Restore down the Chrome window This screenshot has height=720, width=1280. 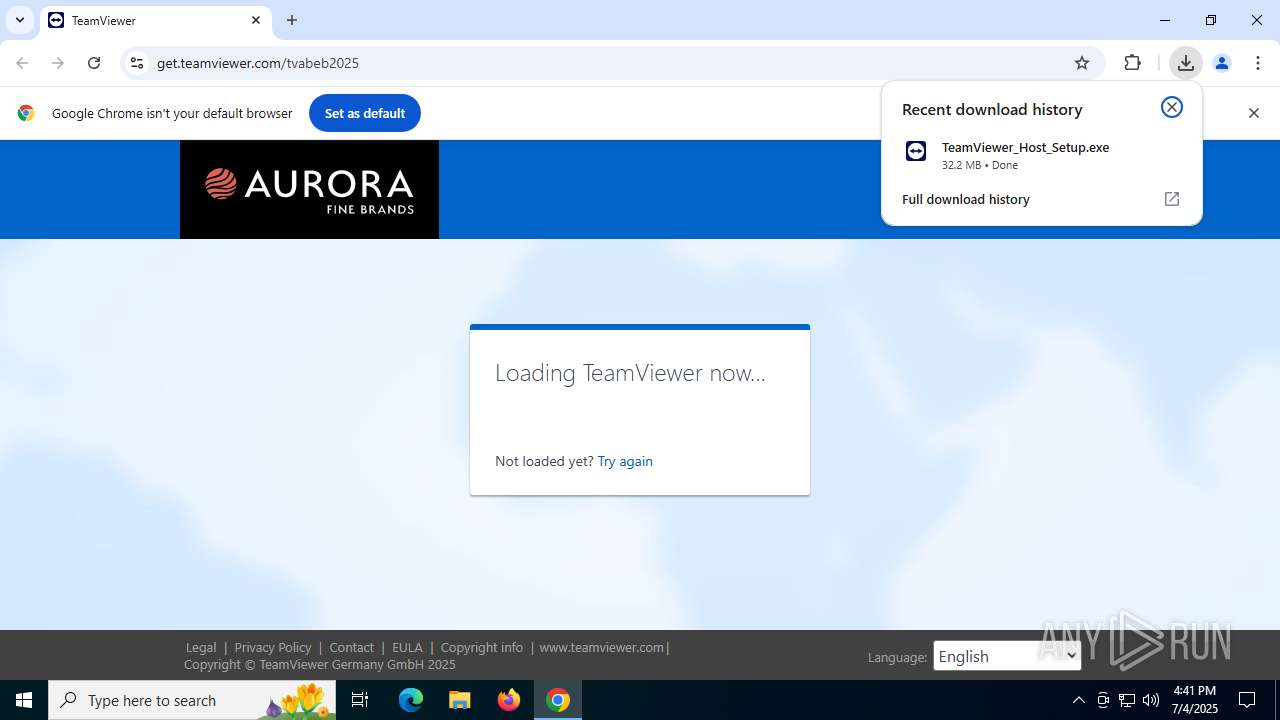1211,20
